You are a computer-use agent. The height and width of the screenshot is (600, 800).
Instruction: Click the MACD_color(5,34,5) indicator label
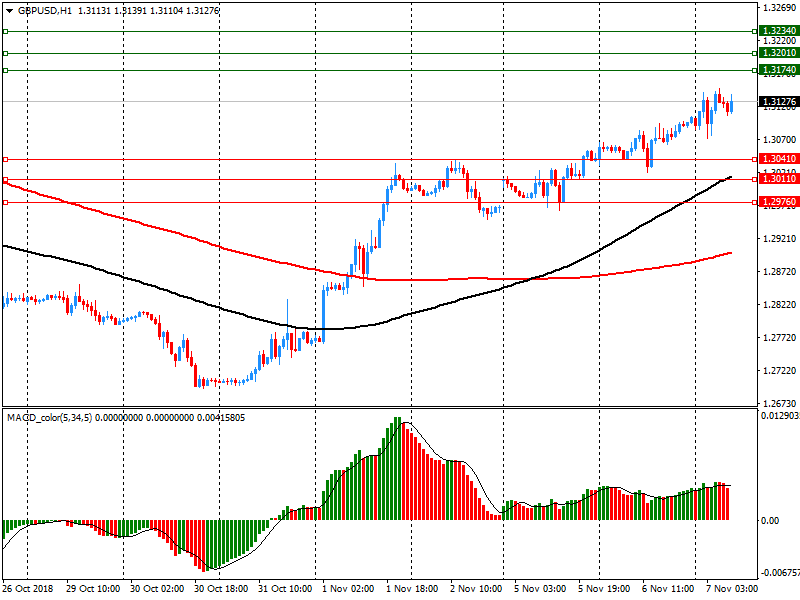[49, 418]
